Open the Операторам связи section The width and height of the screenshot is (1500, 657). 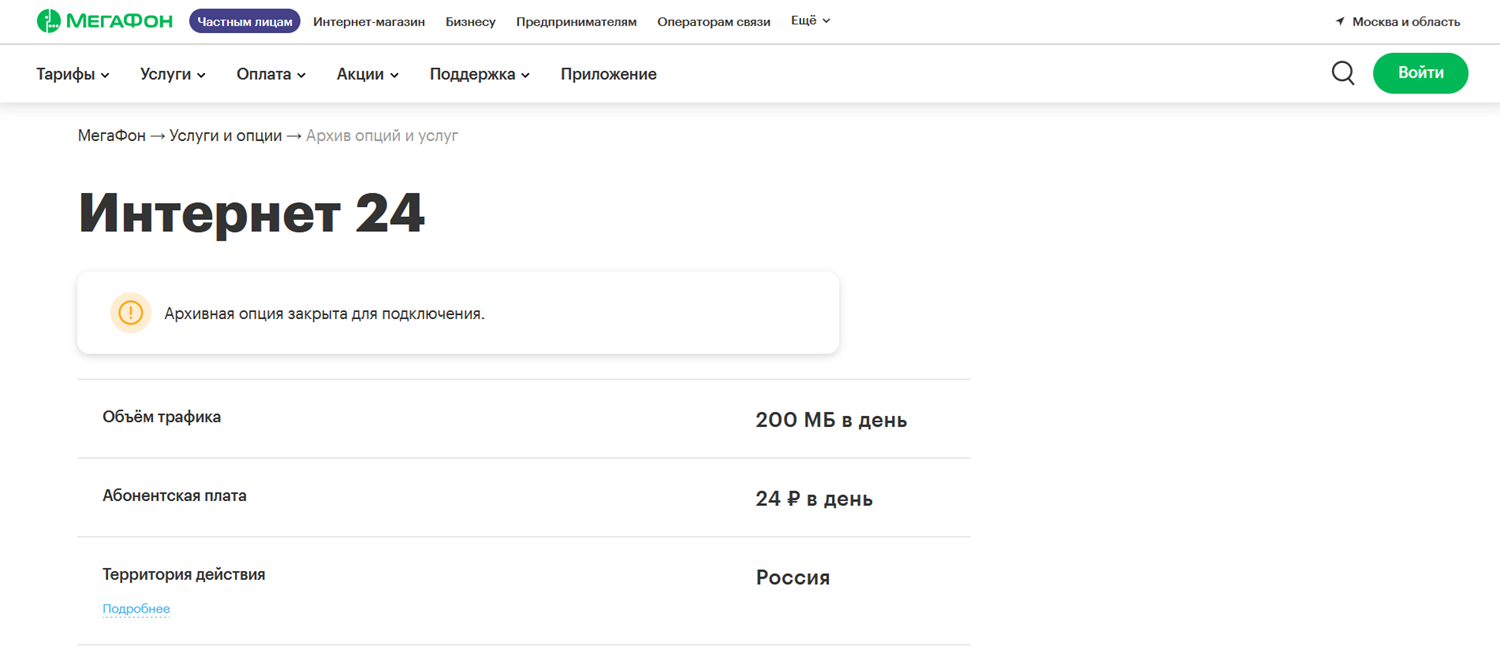714,21
